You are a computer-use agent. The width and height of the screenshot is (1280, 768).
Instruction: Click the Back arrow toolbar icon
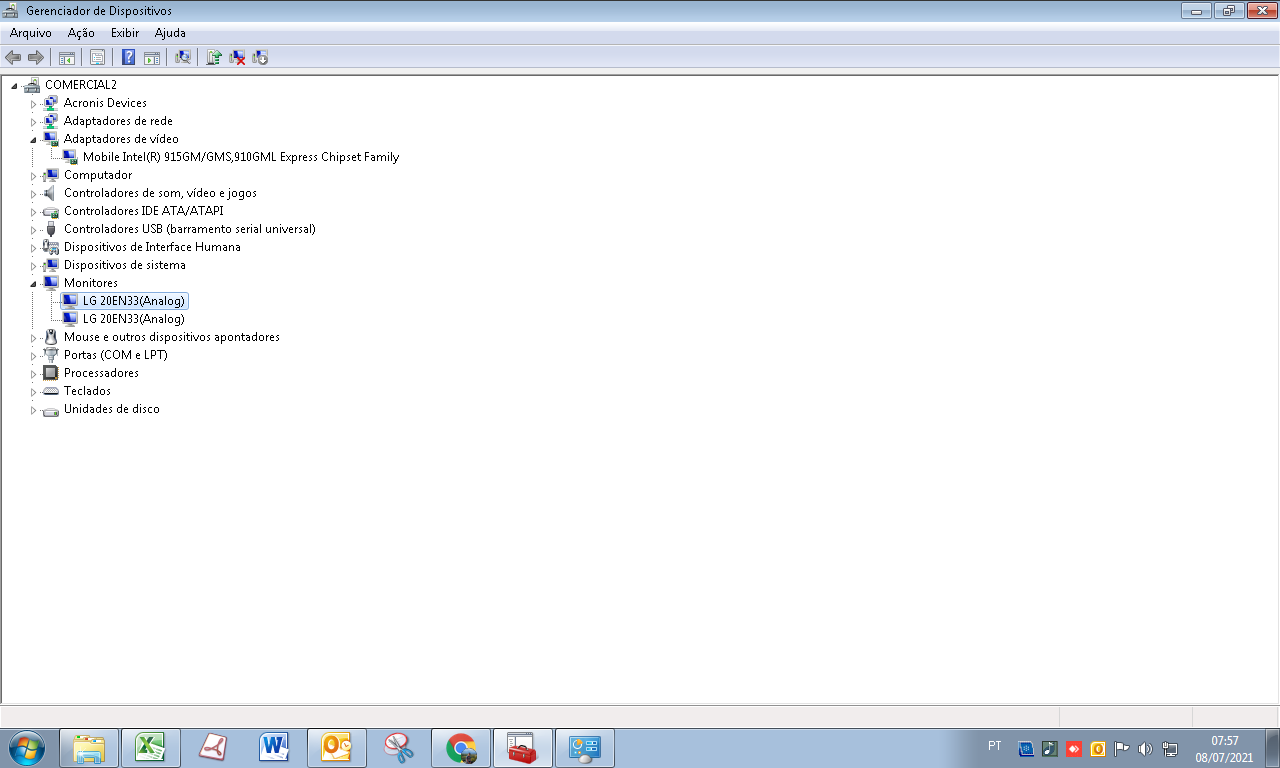13,57
